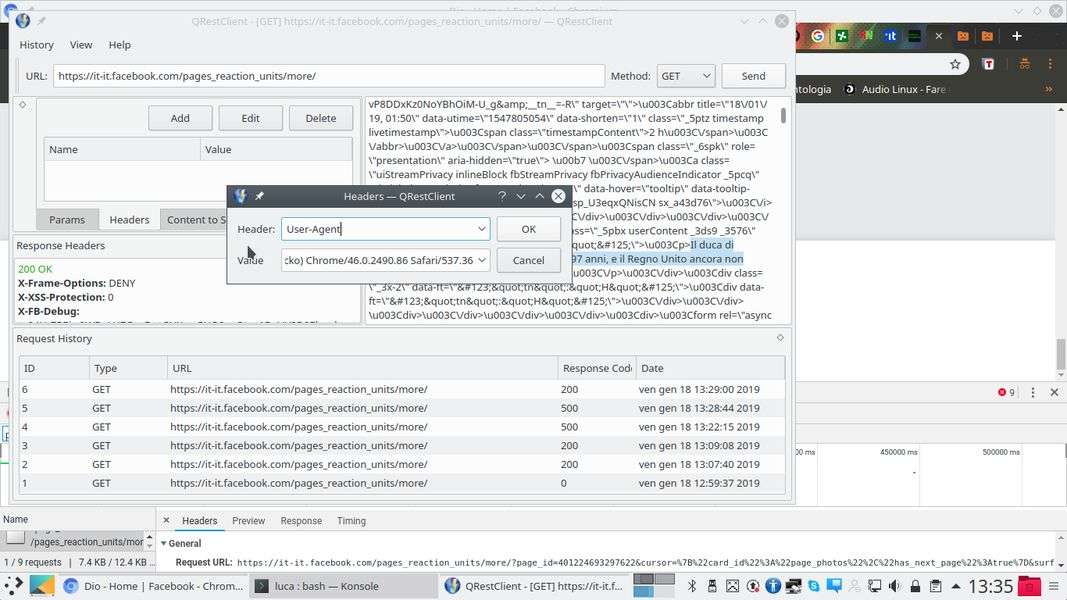Open the DevTools more options menu

(1032, 393)
